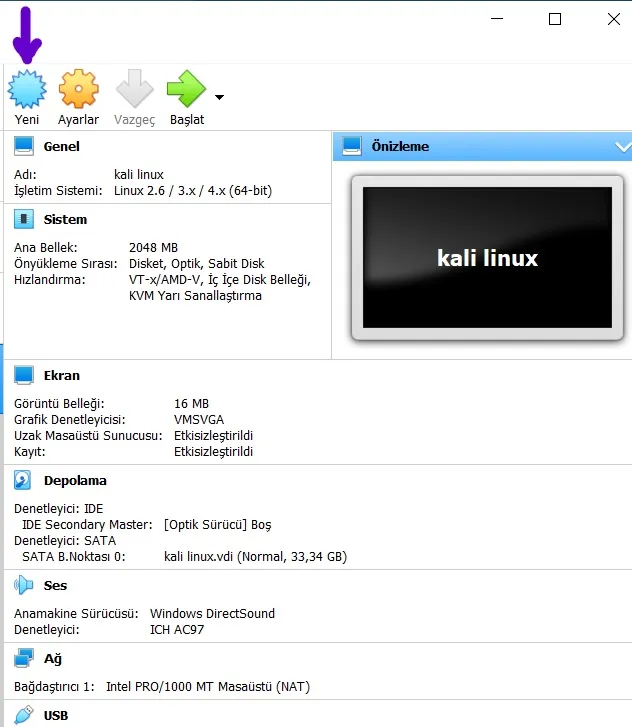Click '[Optik Sürücü] Boş' entry

[217, 525]
